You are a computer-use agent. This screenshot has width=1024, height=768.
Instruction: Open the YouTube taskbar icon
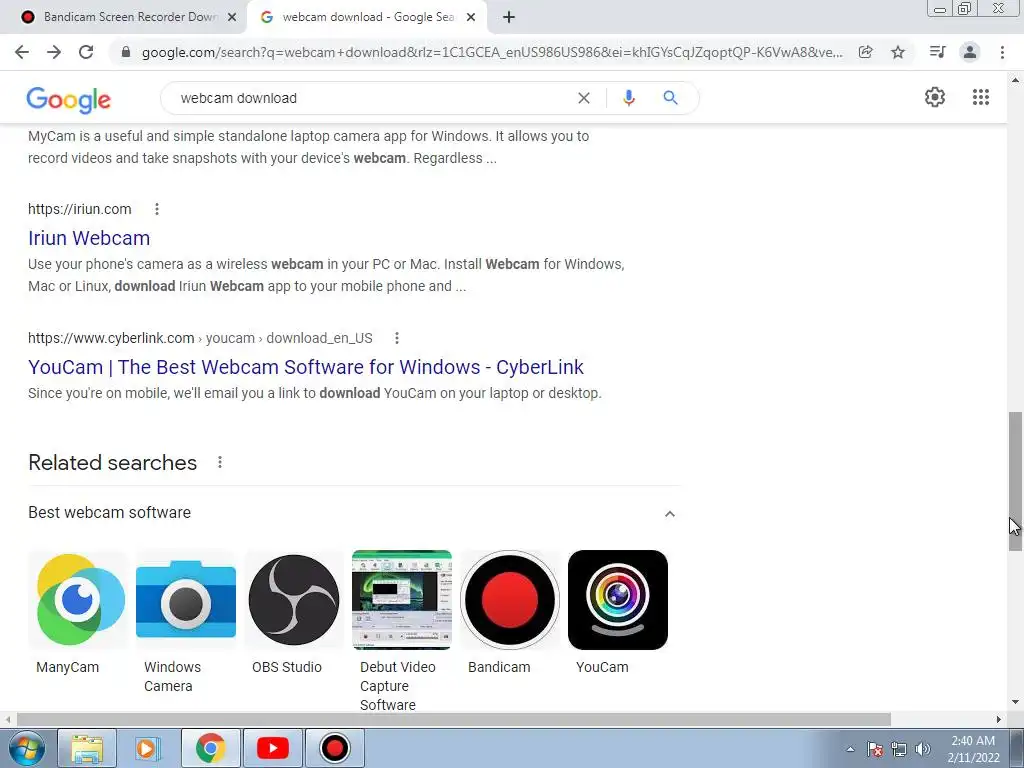click(273, 748)
